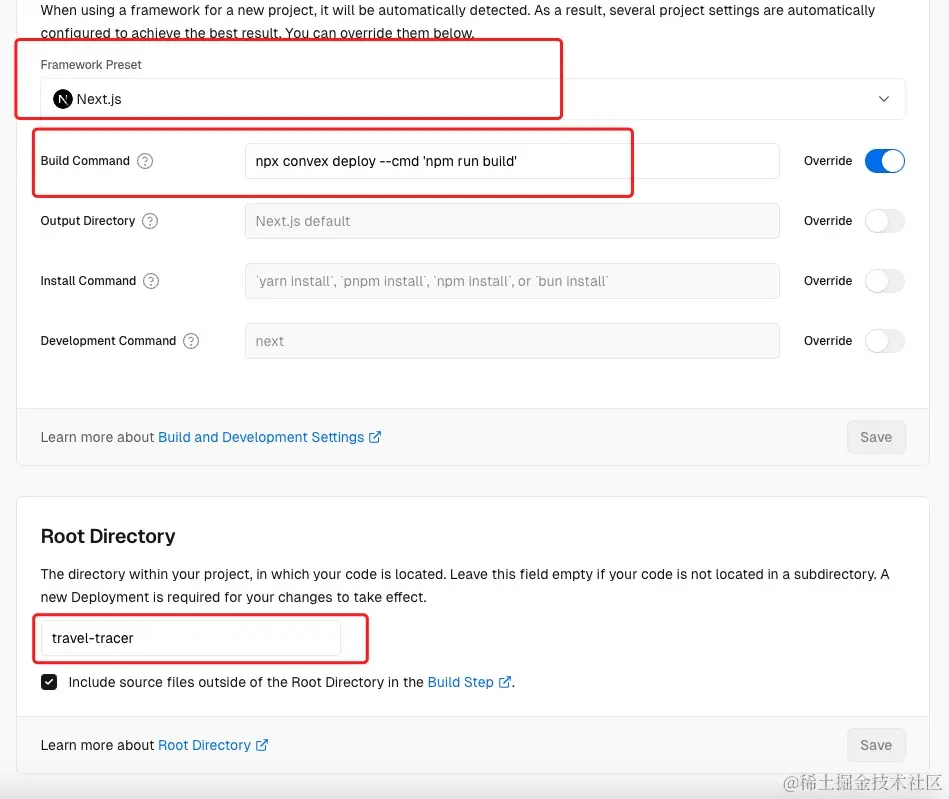This screenshot has height=799, width=949.
Task: Click external link icon beside Root Directory link
Action: point(261,745)
